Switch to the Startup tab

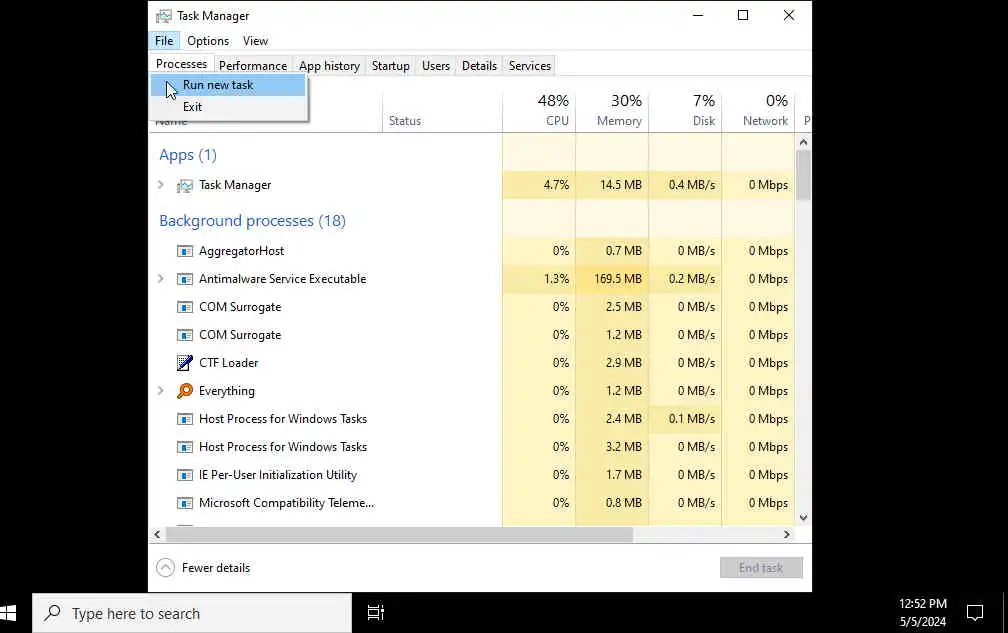coord(390,66)
